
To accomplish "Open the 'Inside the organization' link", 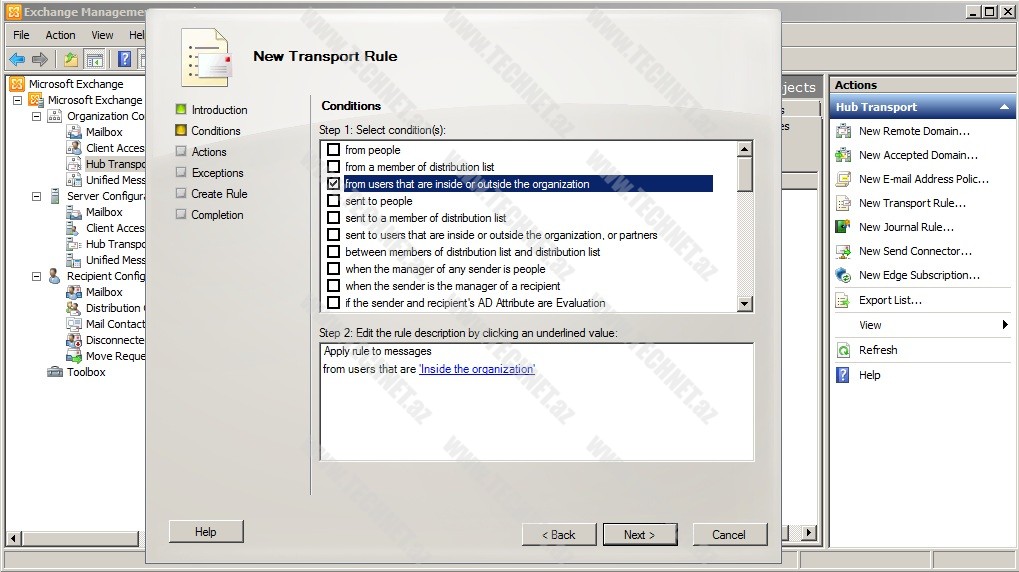I will [477, 369].
